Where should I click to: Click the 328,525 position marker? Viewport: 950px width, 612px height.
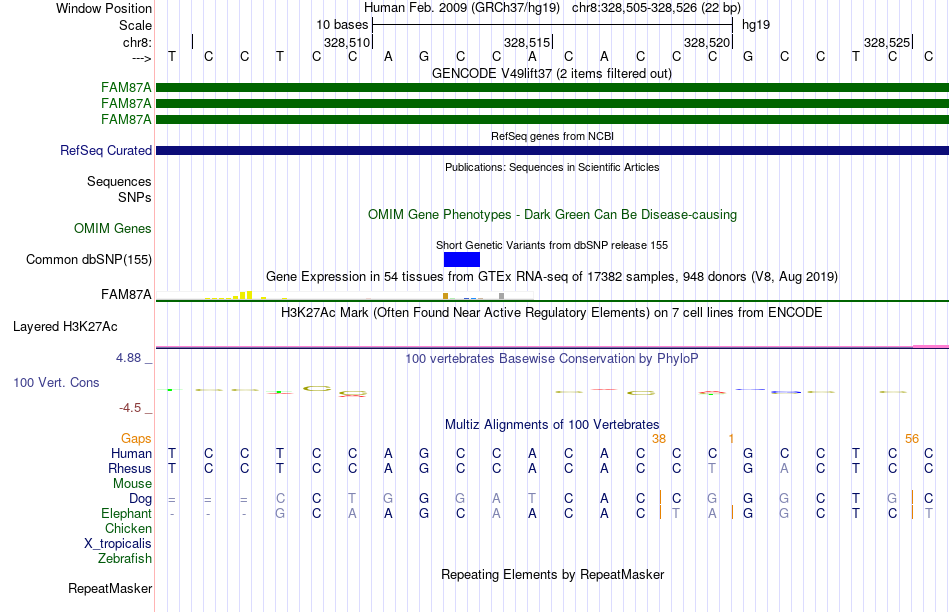[887, 42]
